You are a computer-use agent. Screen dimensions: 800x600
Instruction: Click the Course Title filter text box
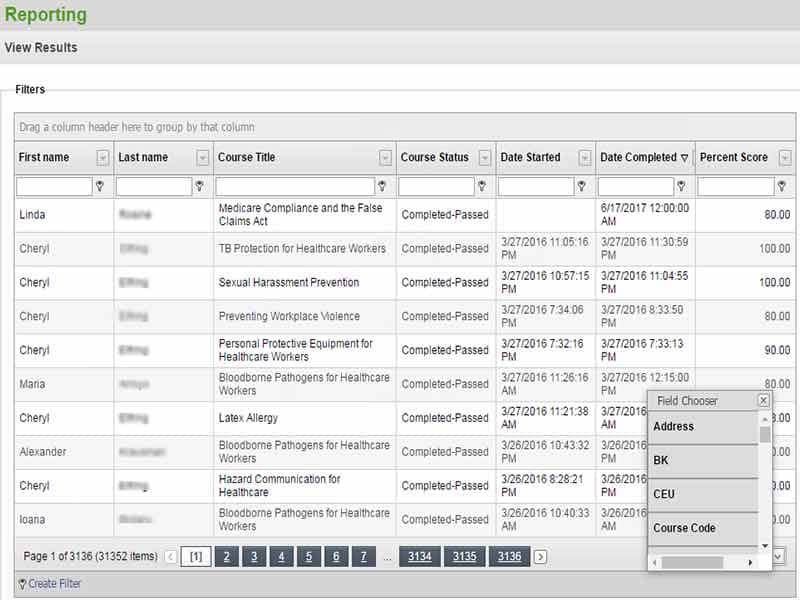pyautogui.click(x=294, y=186)
